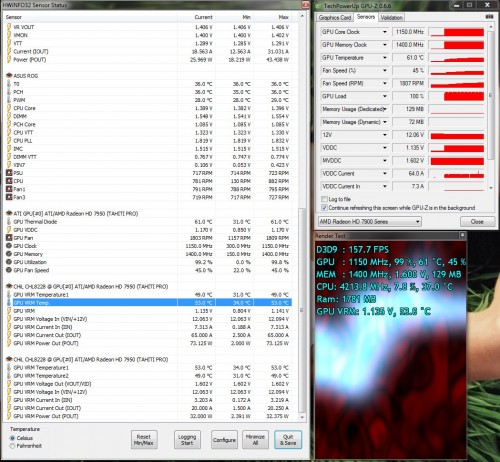Open the Fan Speed (RPM) sensor dropdown
The width and height of the screenshot is (500, 462).
[385, 83]
